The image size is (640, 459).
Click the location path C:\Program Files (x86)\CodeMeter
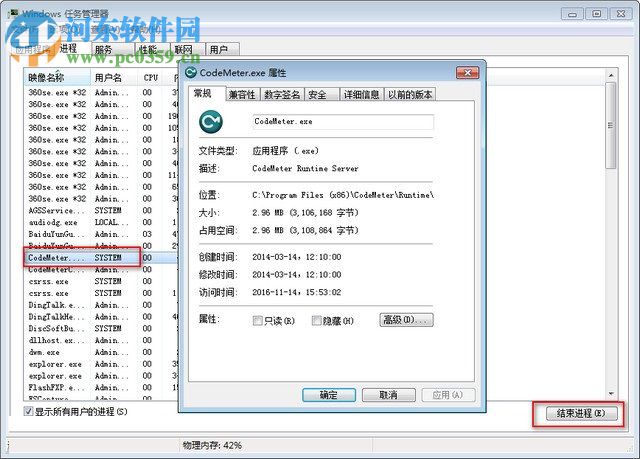(343, 195)
